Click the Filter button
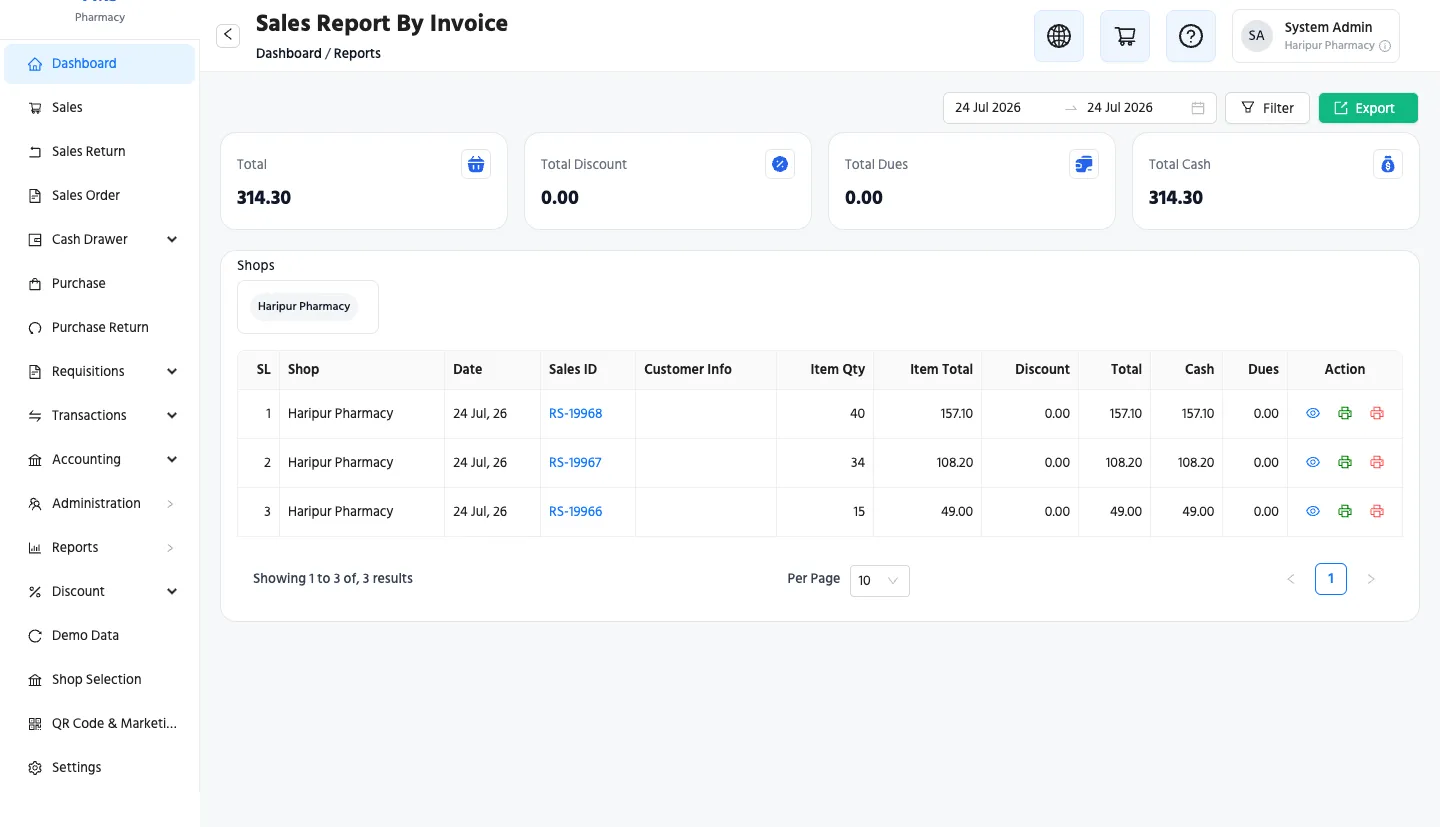The image size is (1440, 827). [x=1267, y=108]
